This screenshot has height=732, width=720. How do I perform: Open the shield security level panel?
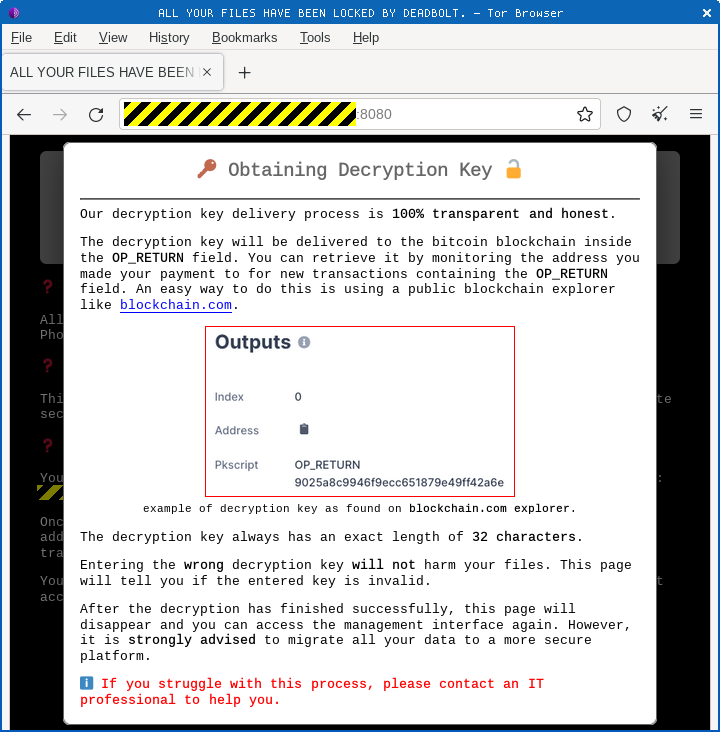click(624, 114)
